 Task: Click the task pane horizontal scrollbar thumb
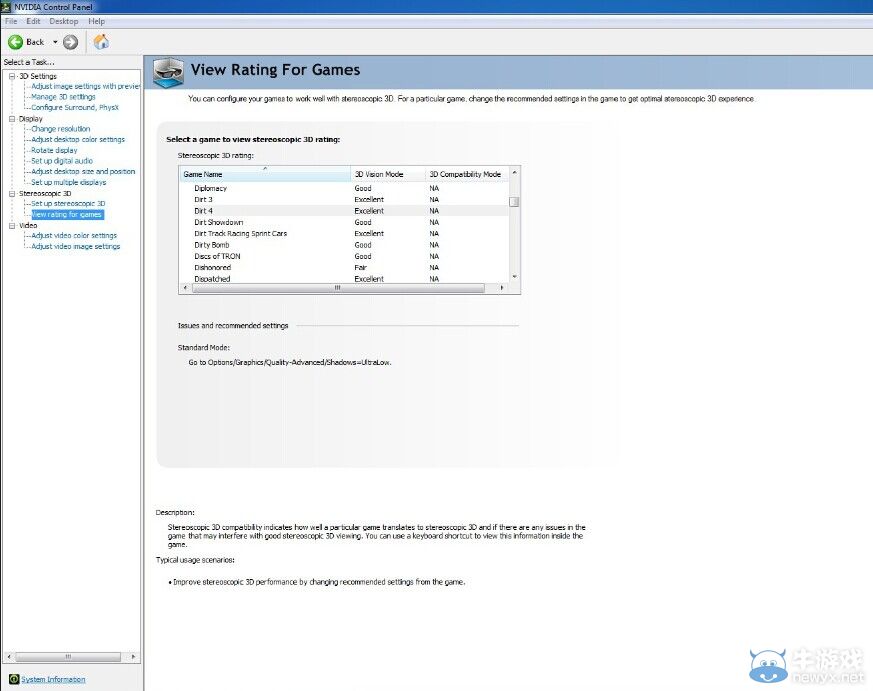point(68,656)
